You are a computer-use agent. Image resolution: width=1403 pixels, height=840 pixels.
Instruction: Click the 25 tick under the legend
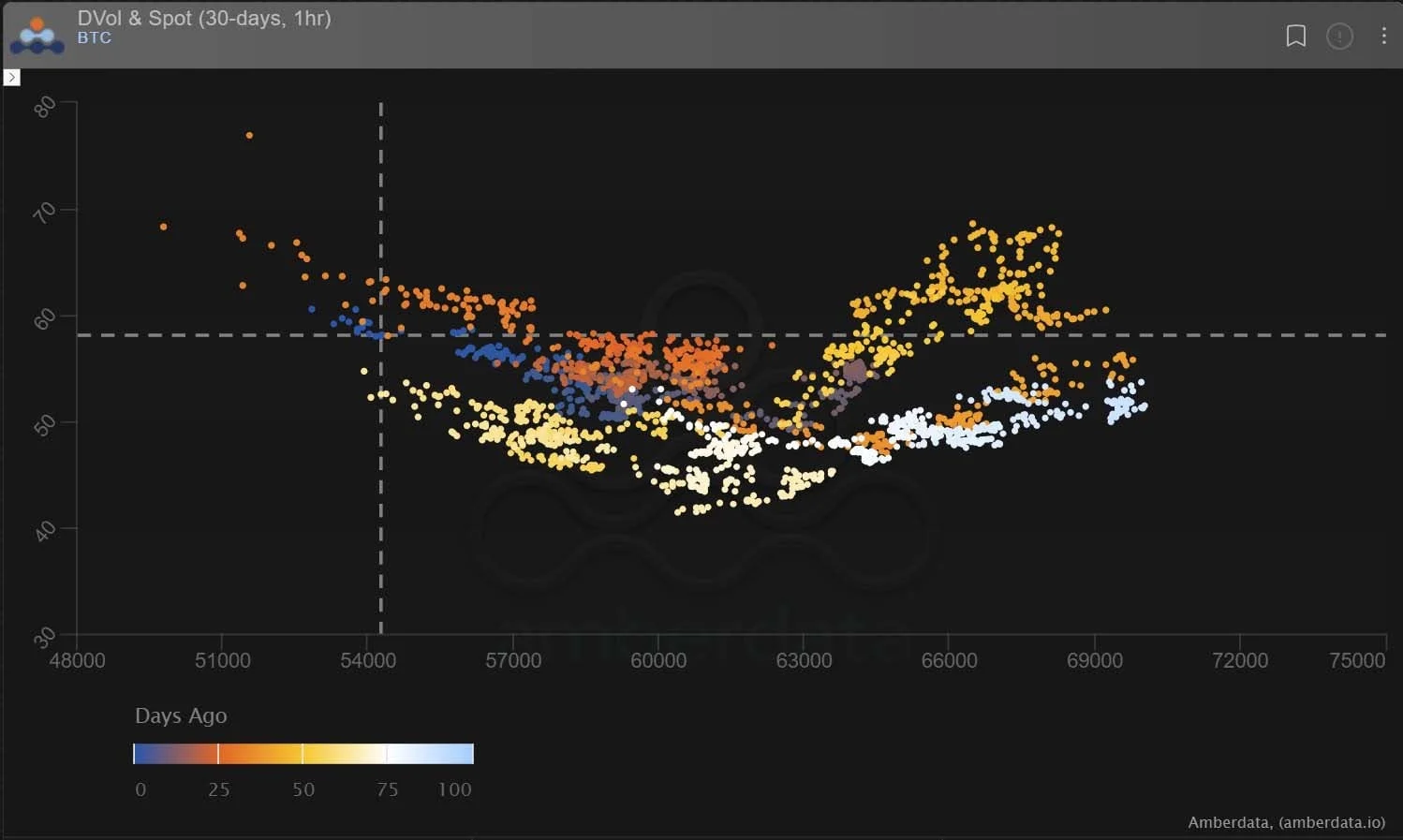219,789
